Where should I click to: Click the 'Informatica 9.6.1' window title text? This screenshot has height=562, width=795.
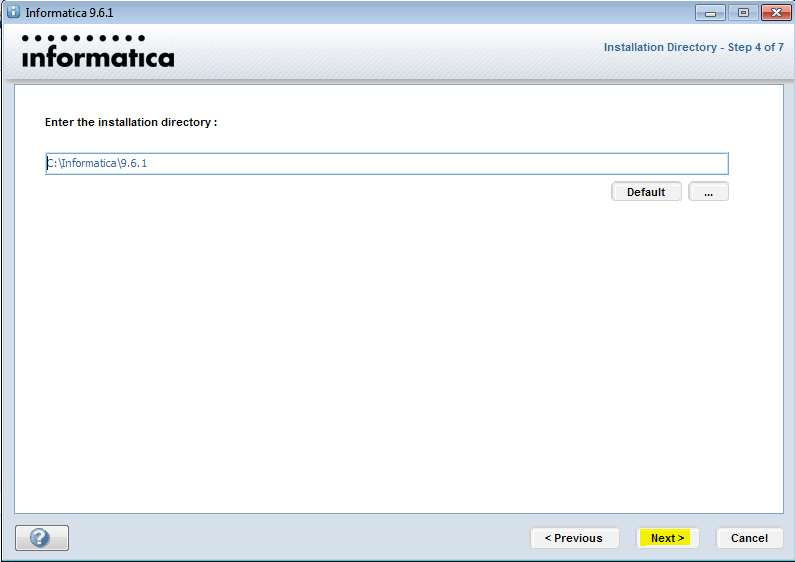[x=69, y=13]
